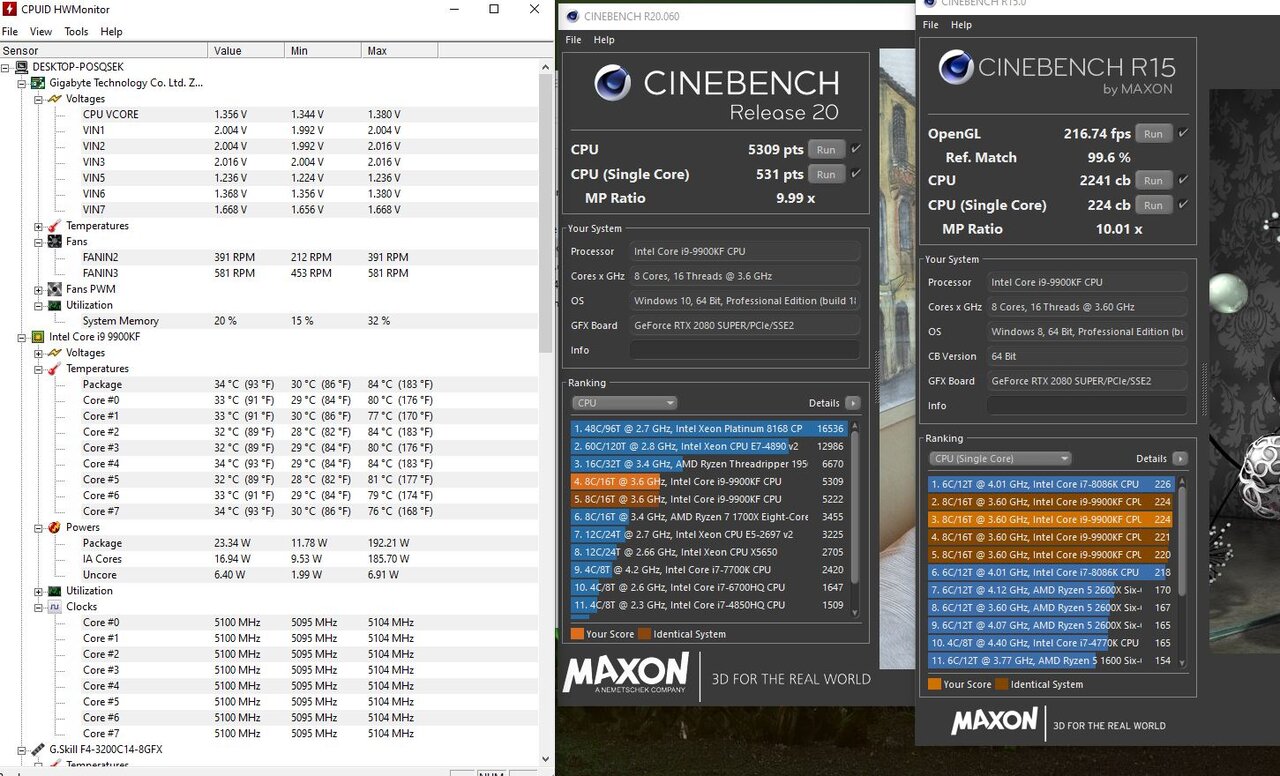1280x776 pixels.
Task: Click the Powers flame icon
Action: 55,527
